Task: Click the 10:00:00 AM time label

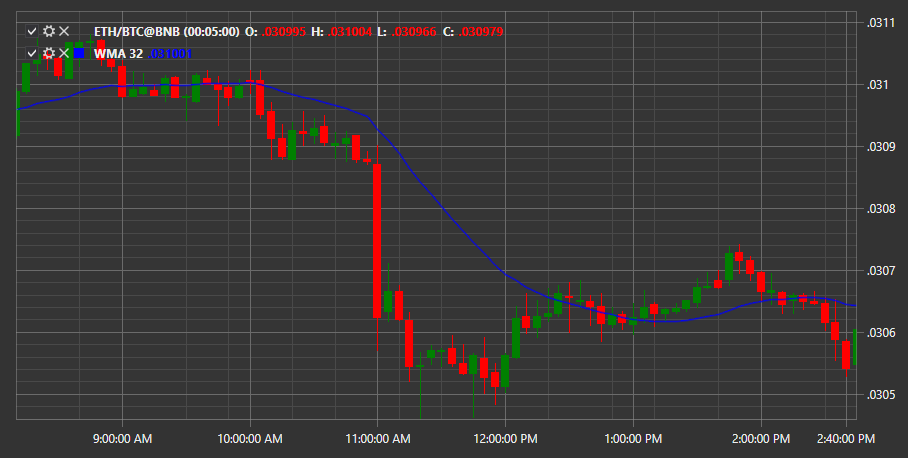Action: [x=250, y=439]
